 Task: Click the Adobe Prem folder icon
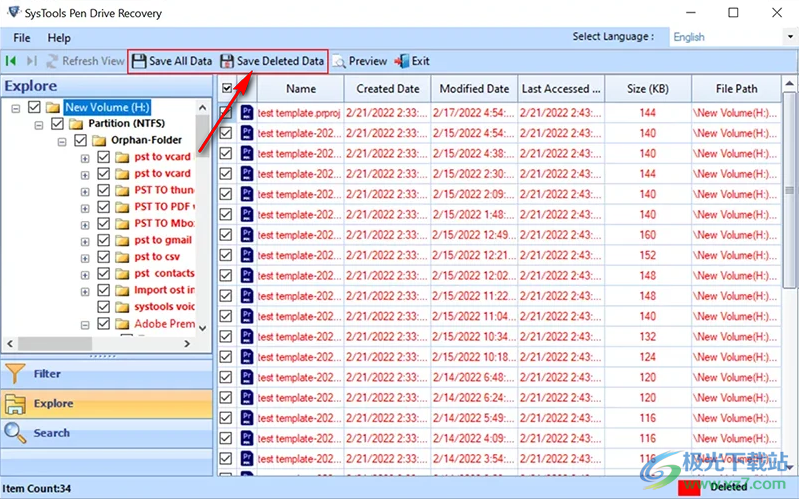[x=122, y=324]
